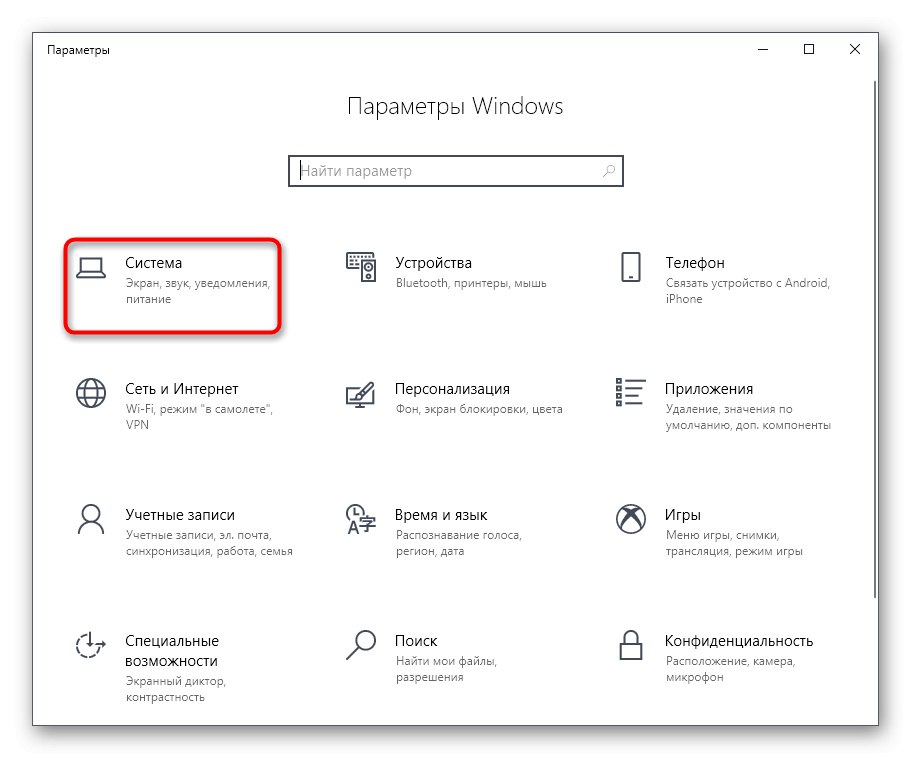Maximize the Параметры window
This screenshot has width=911, height=758.
click(809, 49)
